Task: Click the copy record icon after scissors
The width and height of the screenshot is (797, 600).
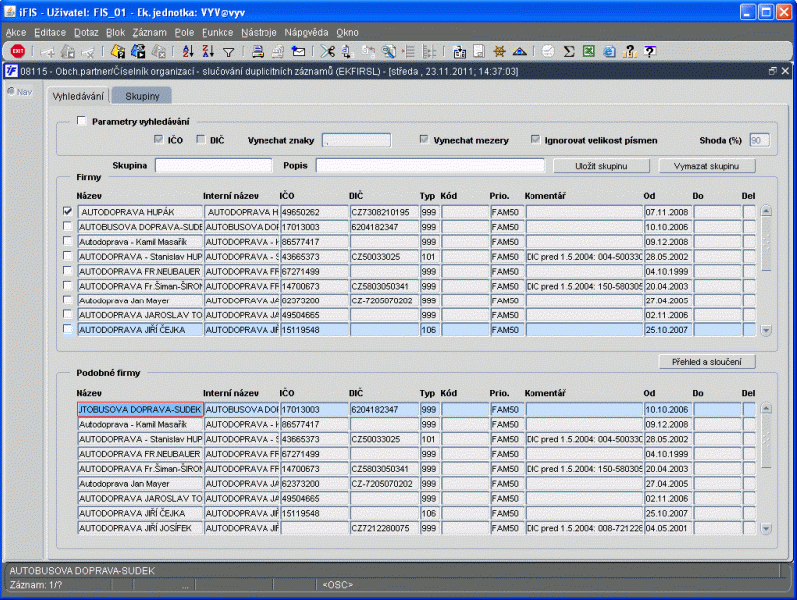Action: (348, 51)
